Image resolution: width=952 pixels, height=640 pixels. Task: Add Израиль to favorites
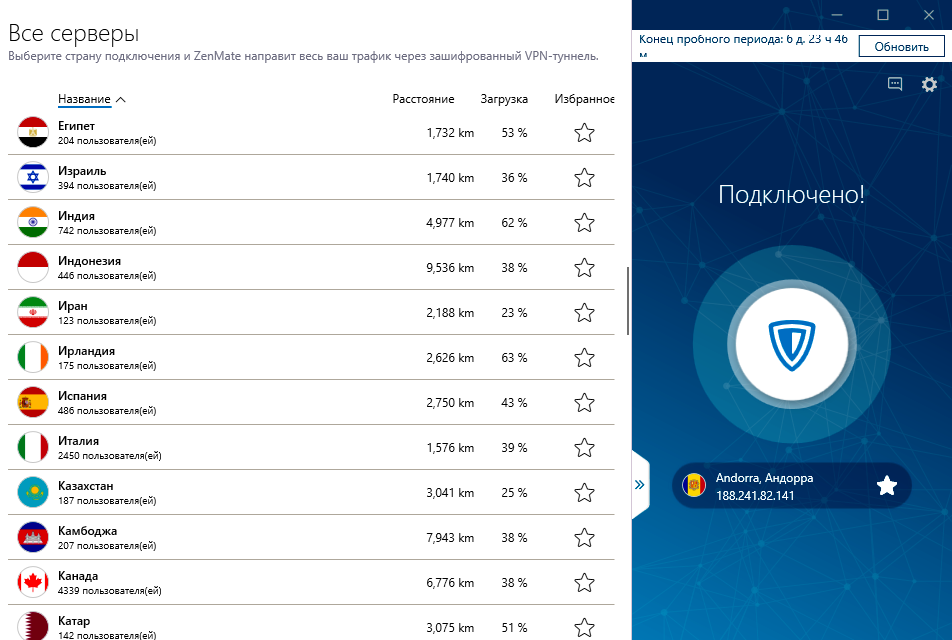[x=584, y=177]
